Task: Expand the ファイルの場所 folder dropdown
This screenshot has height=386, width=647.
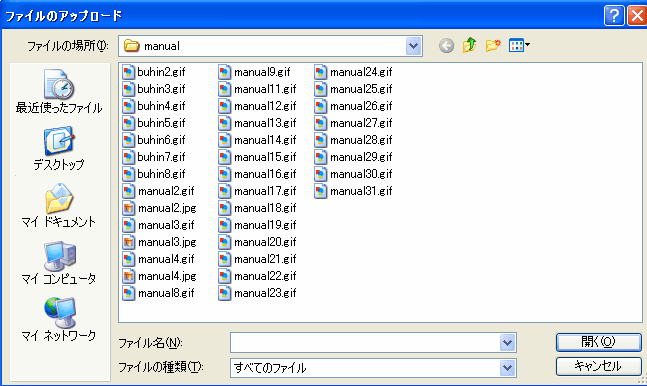Action: pyautogui.click(x=413, y=46)
